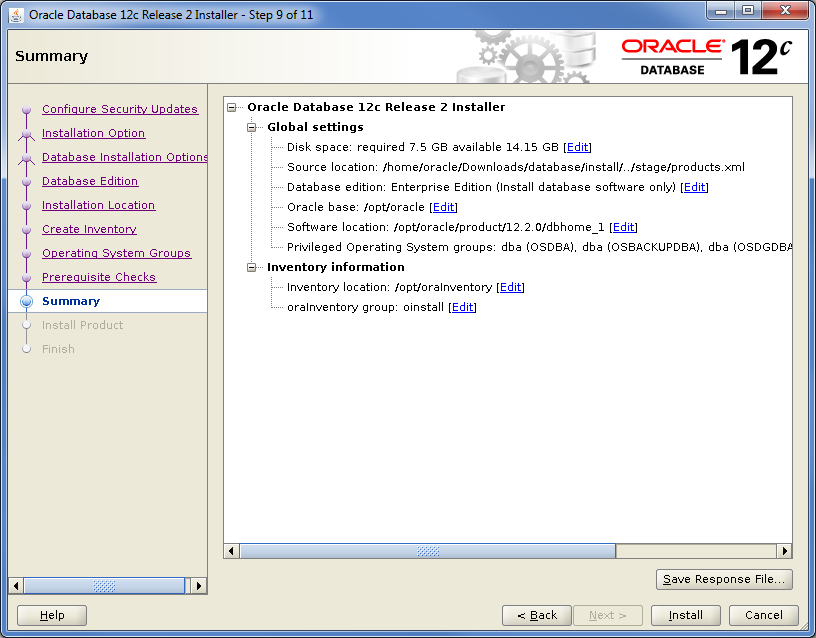Image resolution: width=816 pixels, height=638 pixels.
Task: Open Help for the installer
Action: [52, 615]
